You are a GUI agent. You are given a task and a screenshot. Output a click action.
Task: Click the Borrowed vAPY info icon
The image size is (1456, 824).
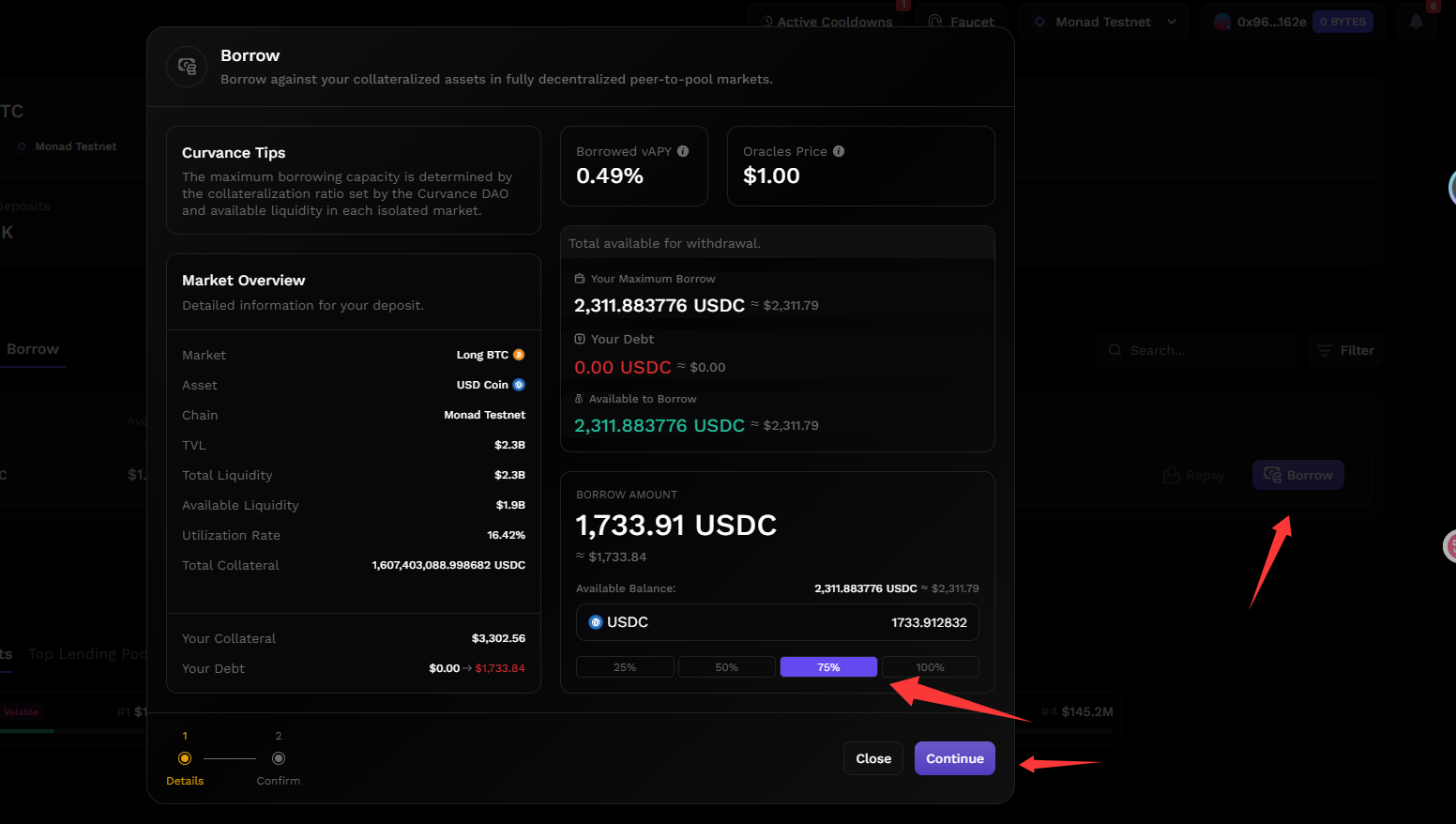click(683, 151)
